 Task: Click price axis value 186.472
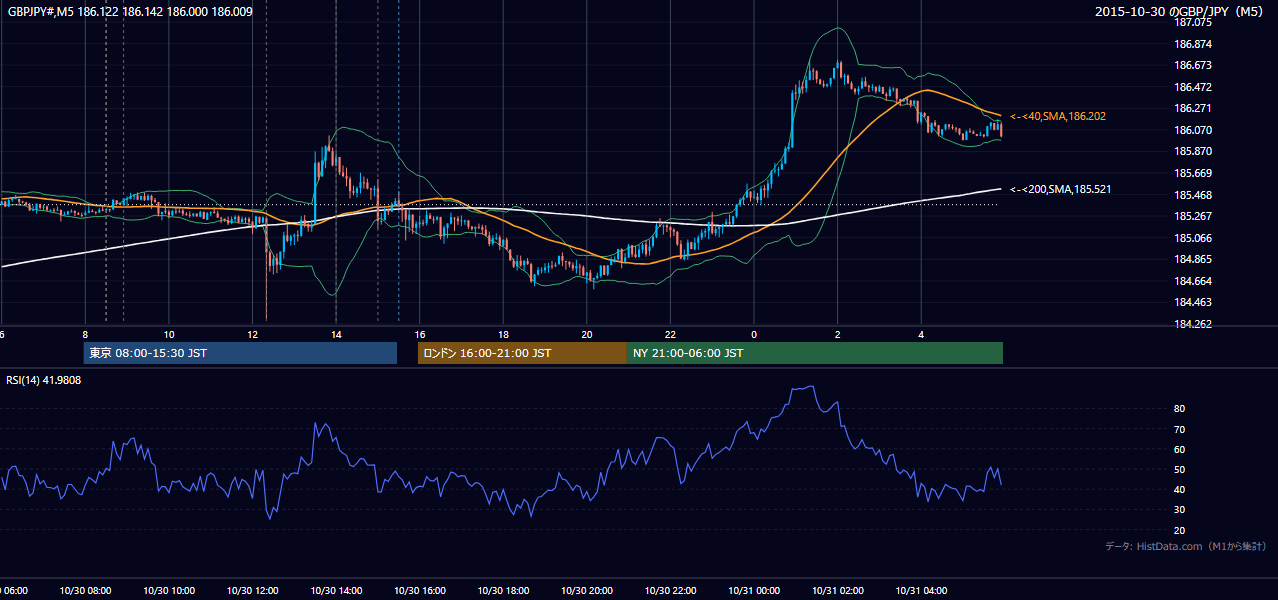pos(1194,87)
